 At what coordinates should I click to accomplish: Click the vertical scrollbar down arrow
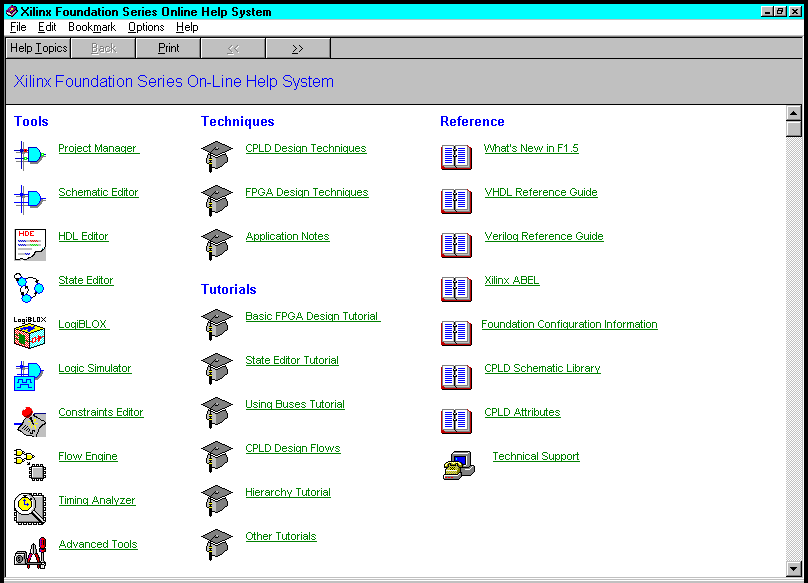[794, 569]
